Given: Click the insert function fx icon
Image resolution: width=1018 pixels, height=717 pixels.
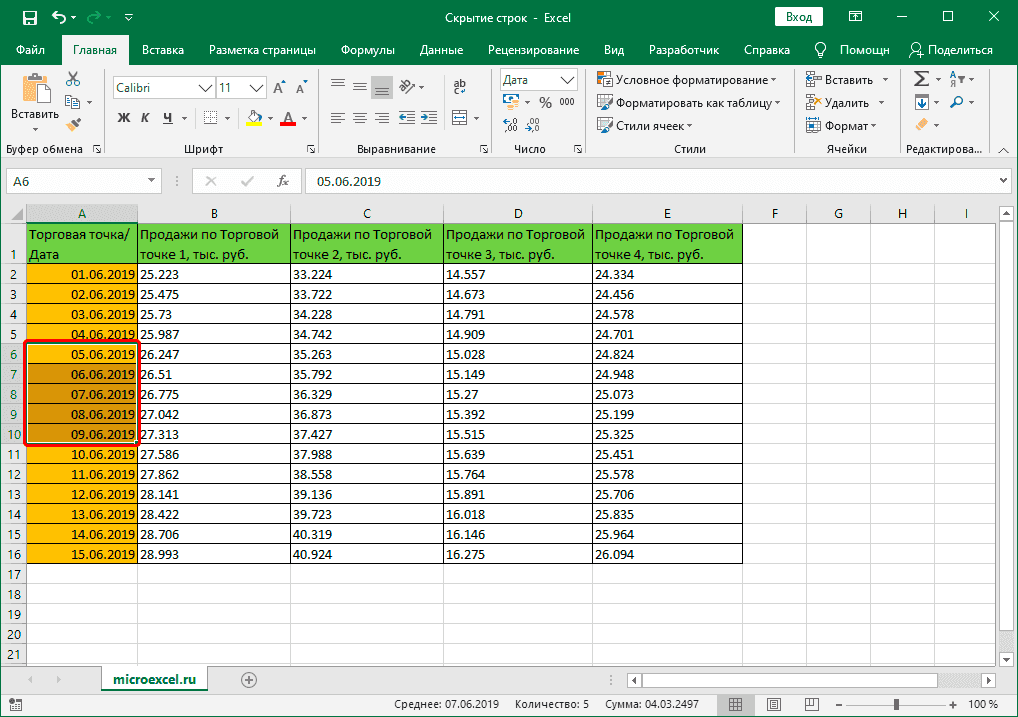Looking at the screenshot, I should (x=283, y=181).
